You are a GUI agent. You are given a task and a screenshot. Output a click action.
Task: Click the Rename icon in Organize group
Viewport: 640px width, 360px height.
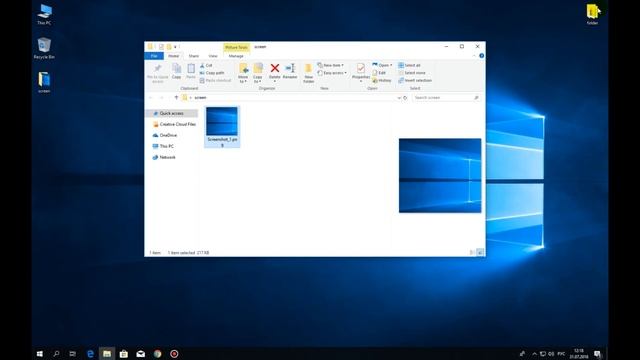(x=290, y=71)
